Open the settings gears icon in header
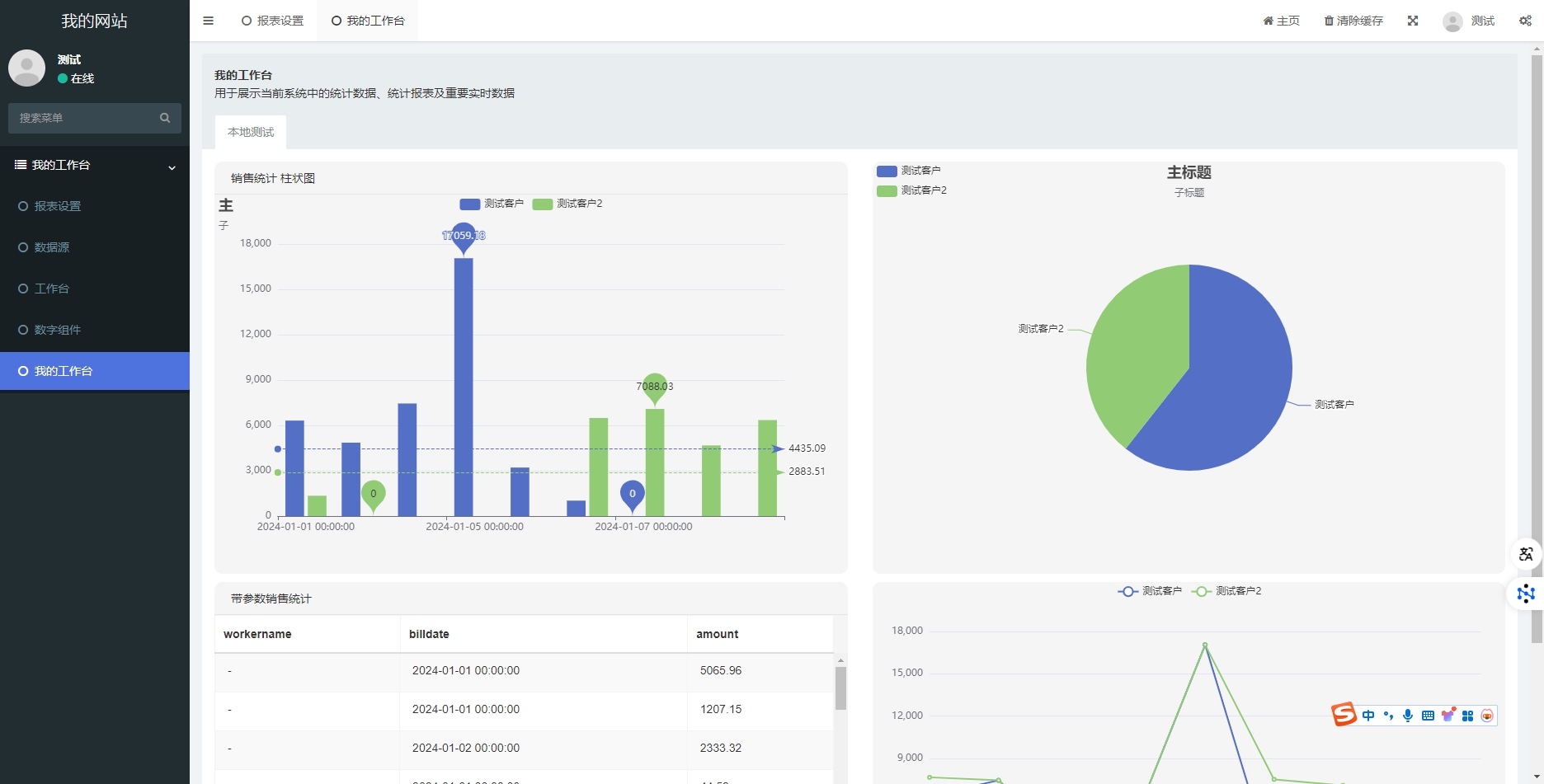 (x=1525, y=21)
